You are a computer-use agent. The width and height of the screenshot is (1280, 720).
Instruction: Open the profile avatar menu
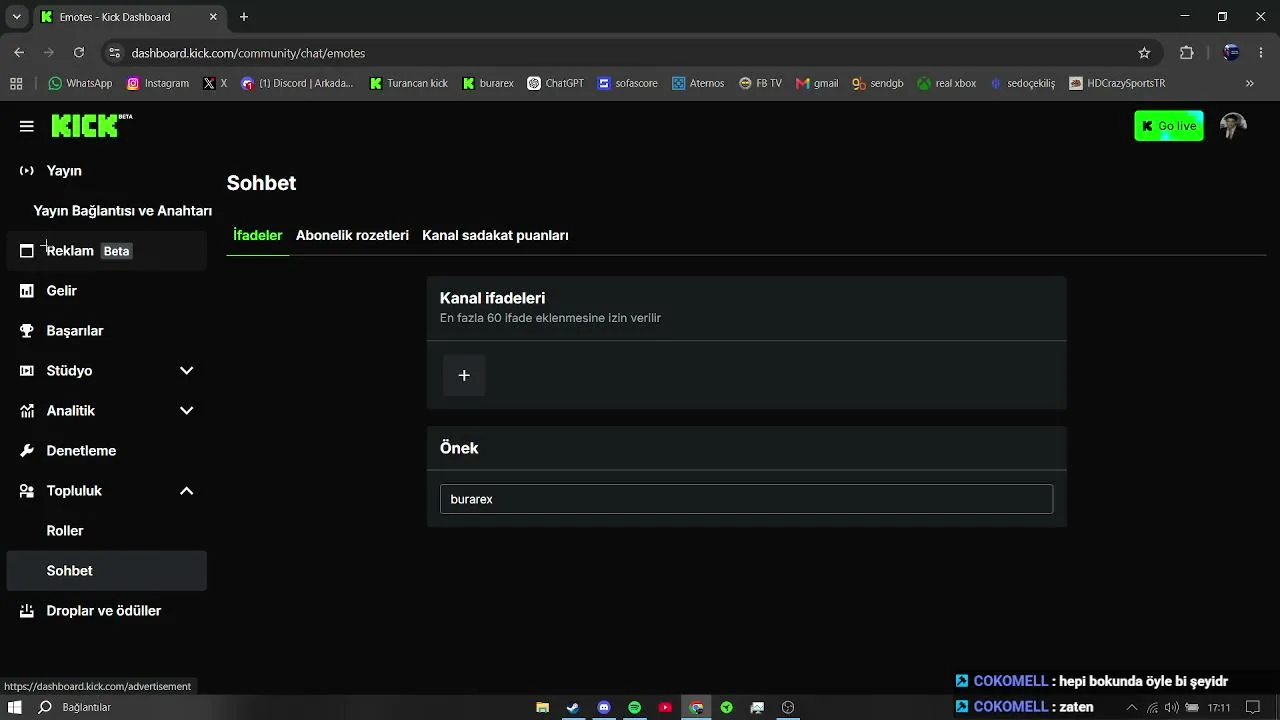(1233, 126)
